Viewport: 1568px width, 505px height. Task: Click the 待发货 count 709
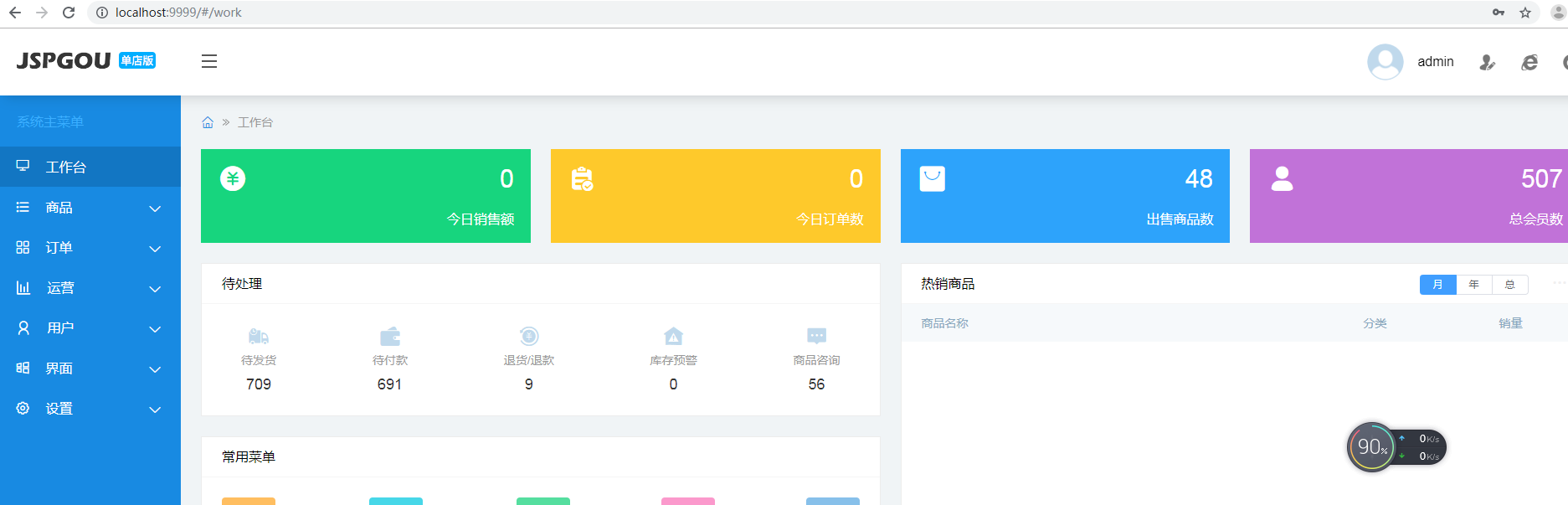[x=259, y=384]
